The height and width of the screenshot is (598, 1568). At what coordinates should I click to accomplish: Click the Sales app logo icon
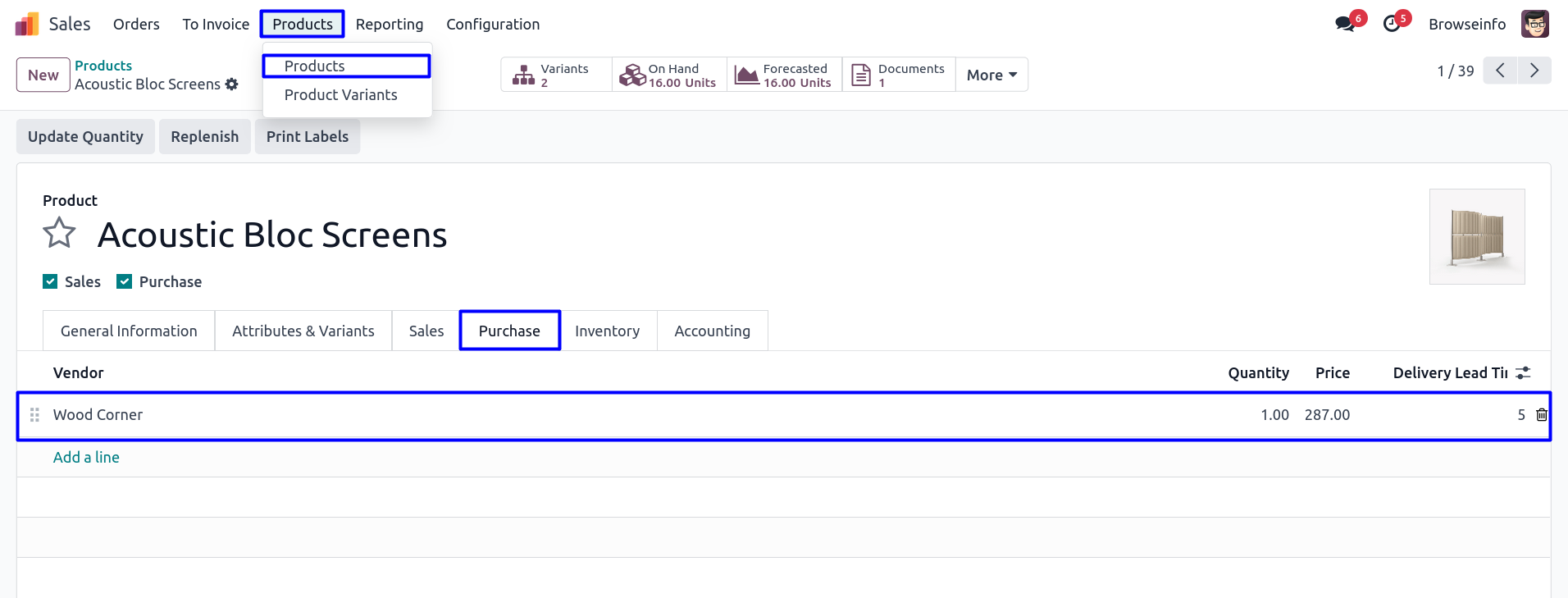(x=27, y=24)
